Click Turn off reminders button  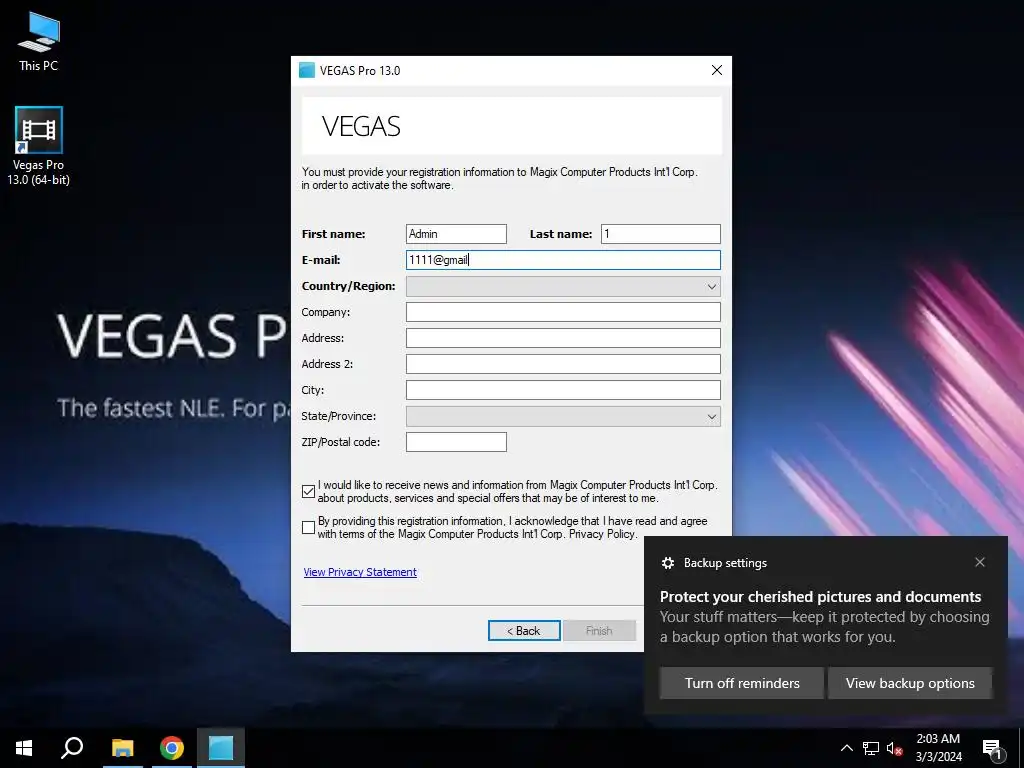coord(742,683)
